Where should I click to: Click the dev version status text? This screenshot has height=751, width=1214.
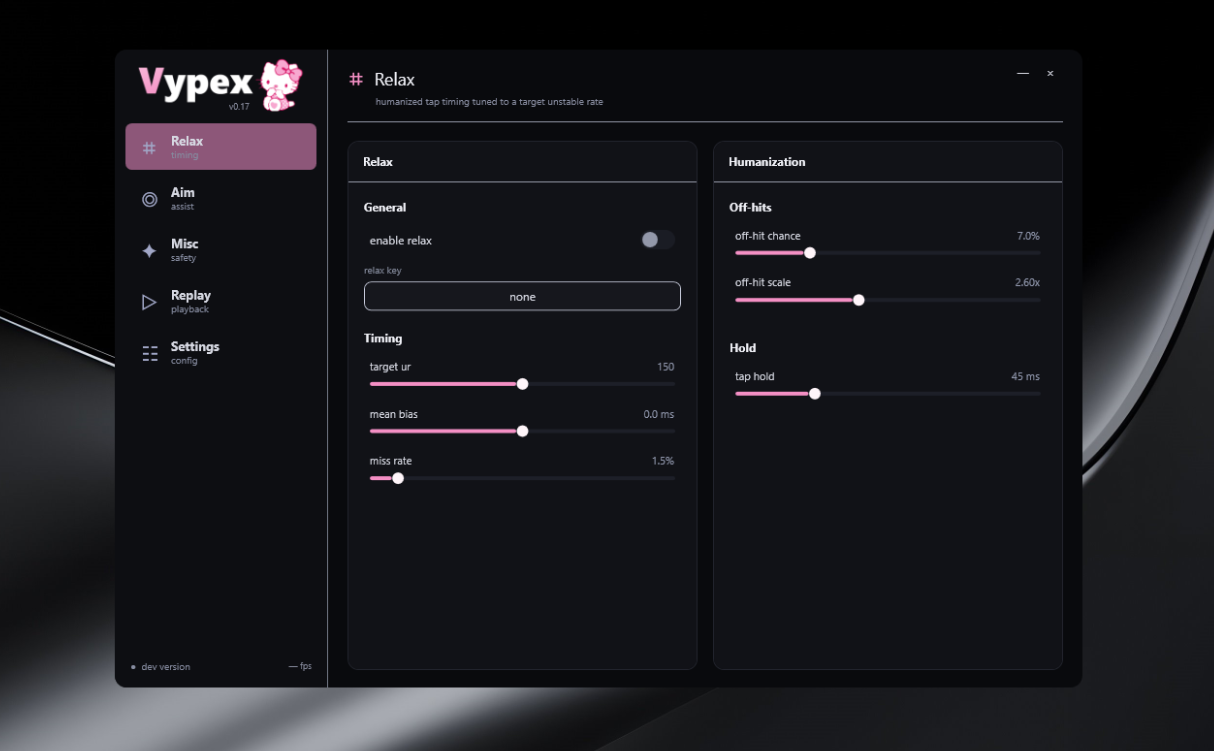(x=166, y=667)
